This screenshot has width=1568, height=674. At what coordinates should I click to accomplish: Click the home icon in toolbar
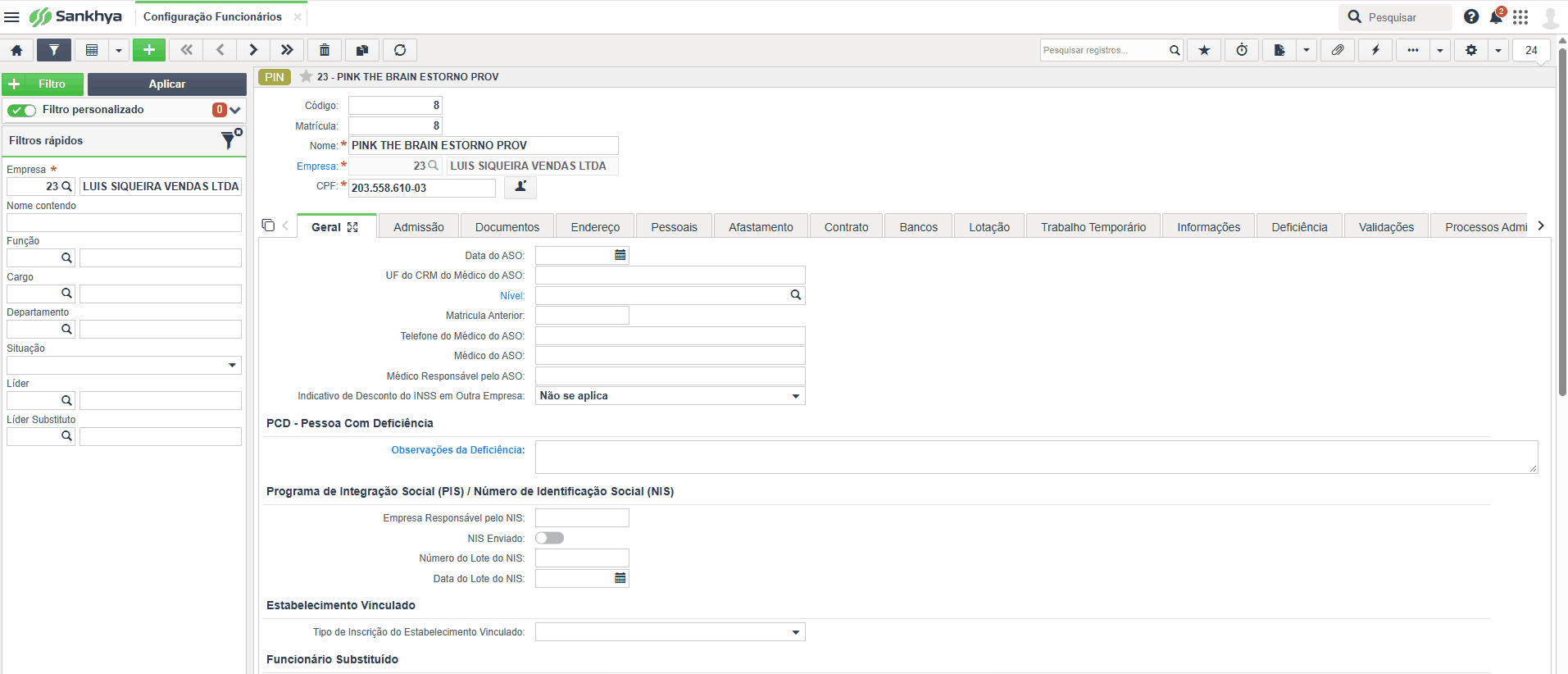click(x=16, y=50)
